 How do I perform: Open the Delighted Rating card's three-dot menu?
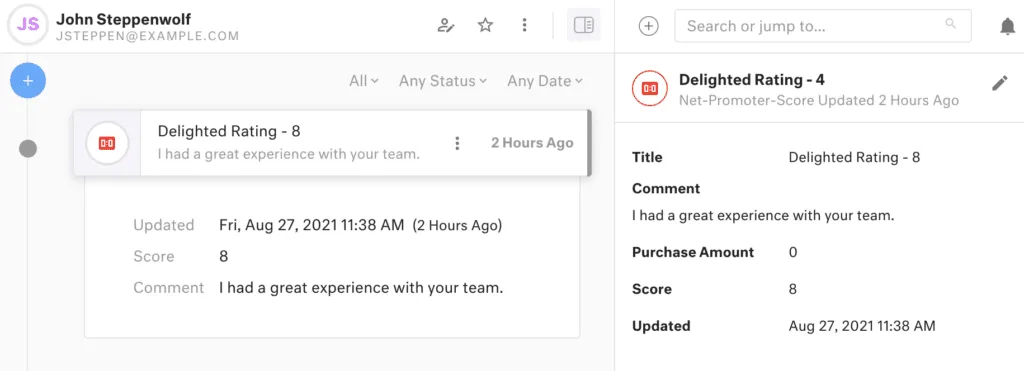coord(457,143)
